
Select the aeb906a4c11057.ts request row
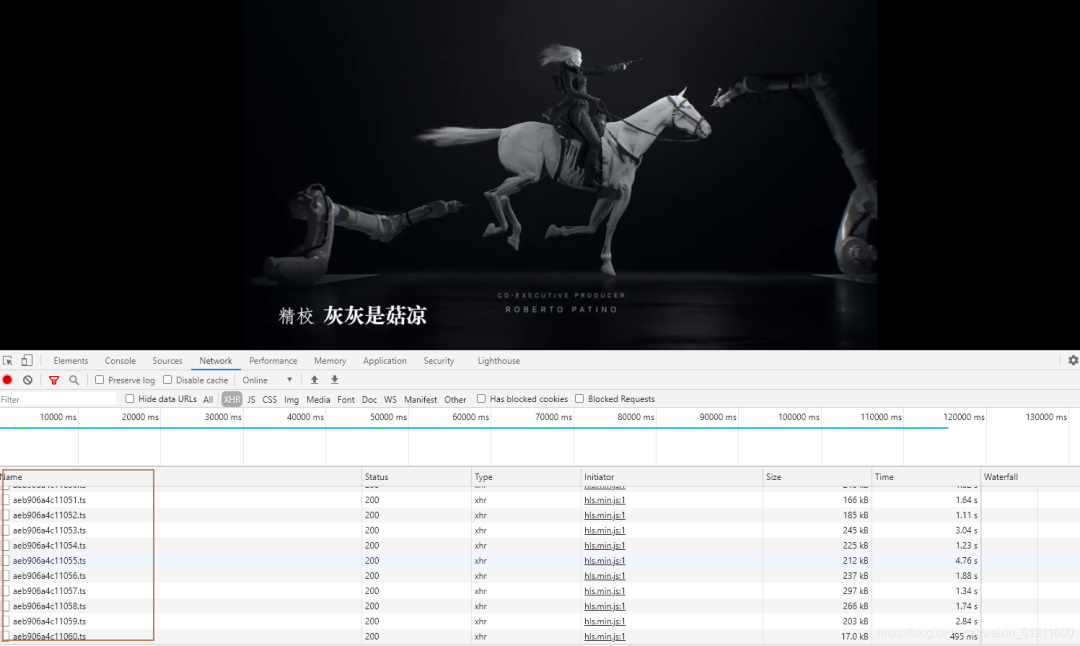tap(540, 591)
